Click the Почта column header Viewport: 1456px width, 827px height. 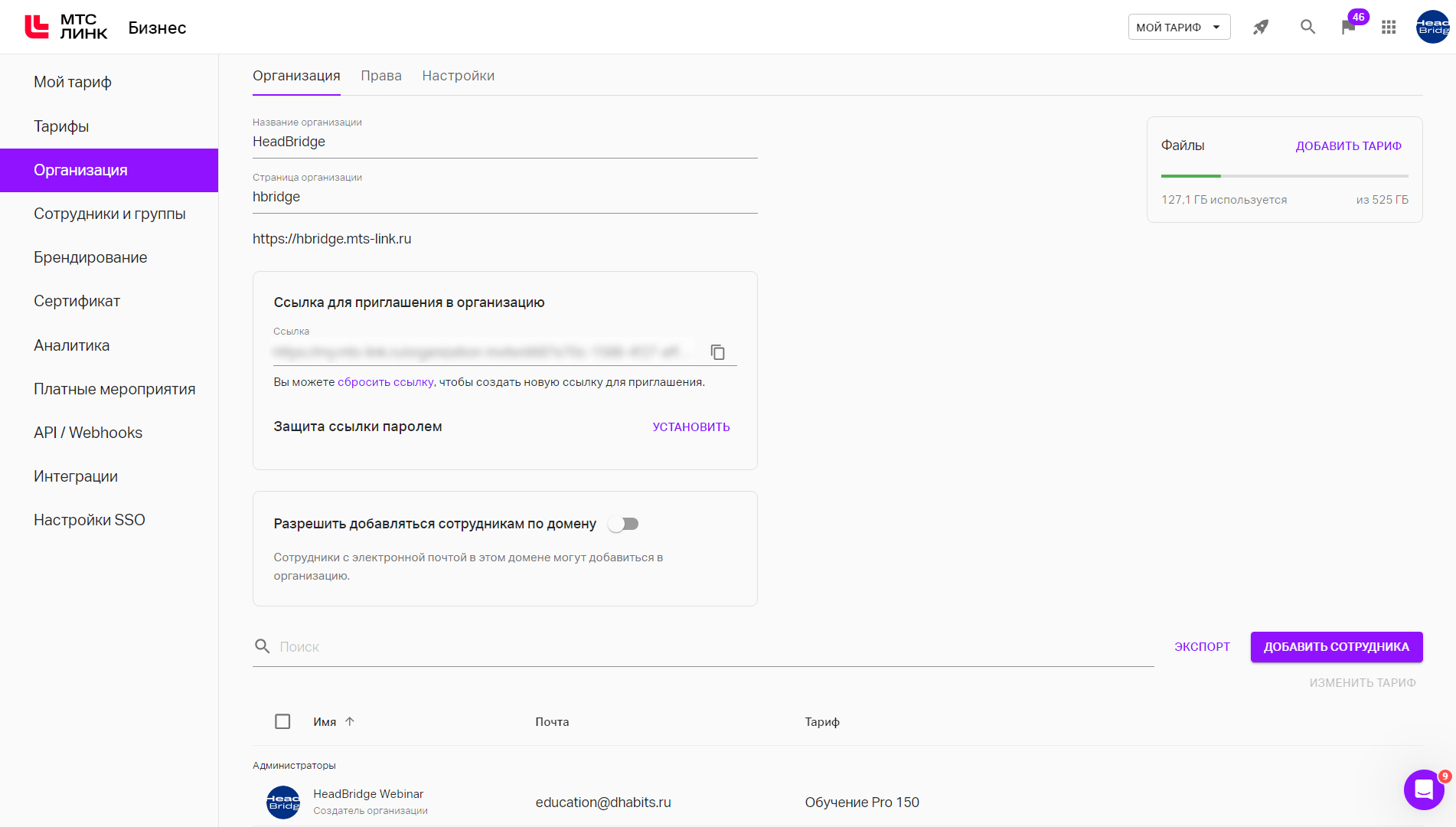coord(552,721)
